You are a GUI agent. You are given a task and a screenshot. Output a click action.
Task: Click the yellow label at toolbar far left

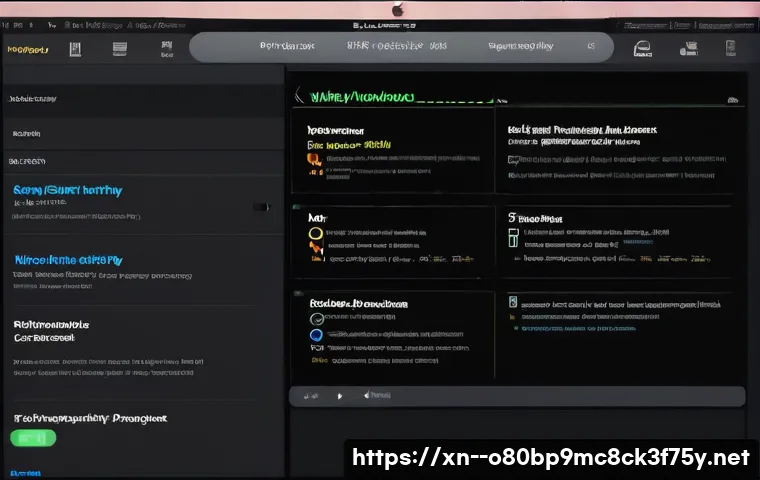tap(29, 47)
